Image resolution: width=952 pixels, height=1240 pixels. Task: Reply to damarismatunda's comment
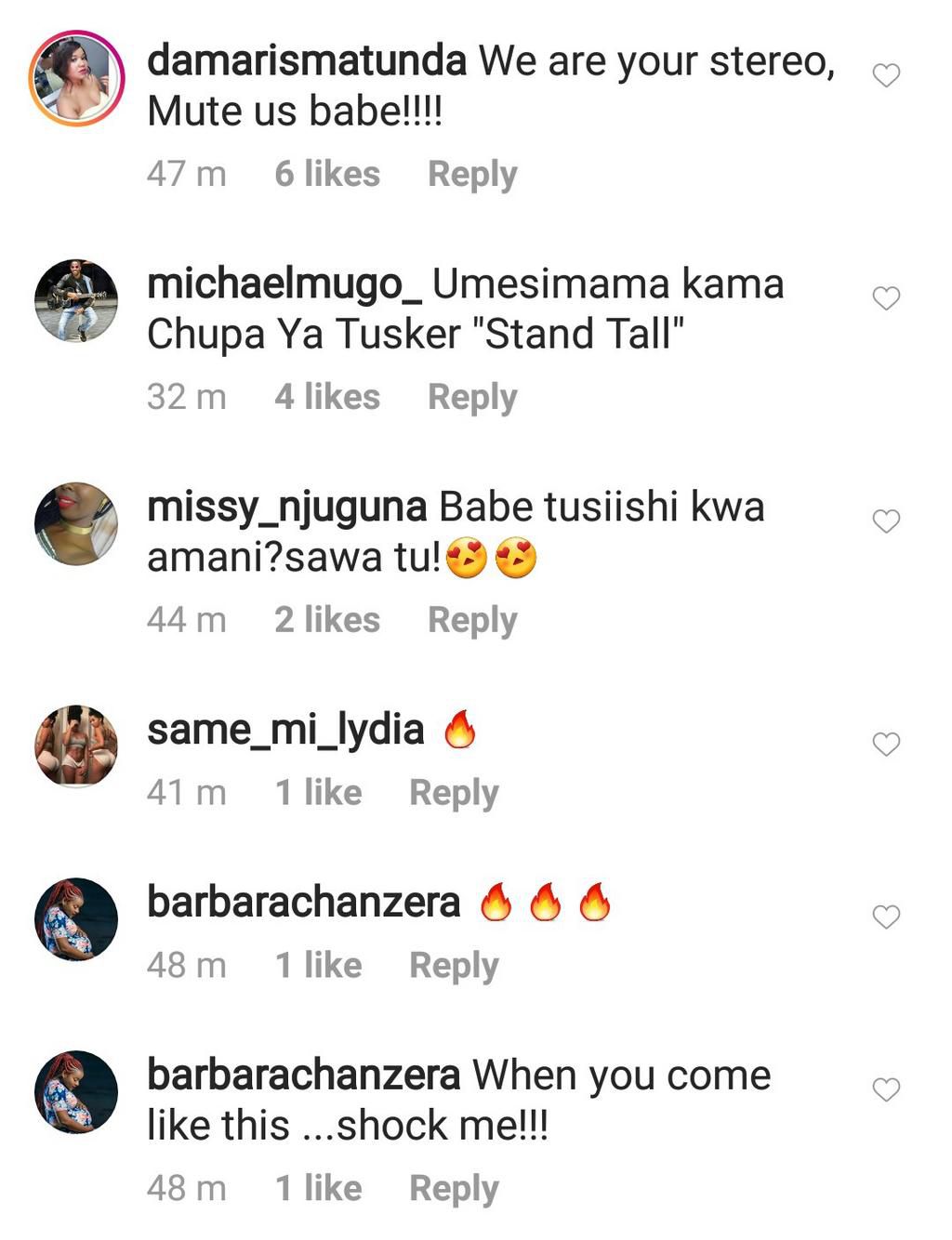(x=472, y=175)
